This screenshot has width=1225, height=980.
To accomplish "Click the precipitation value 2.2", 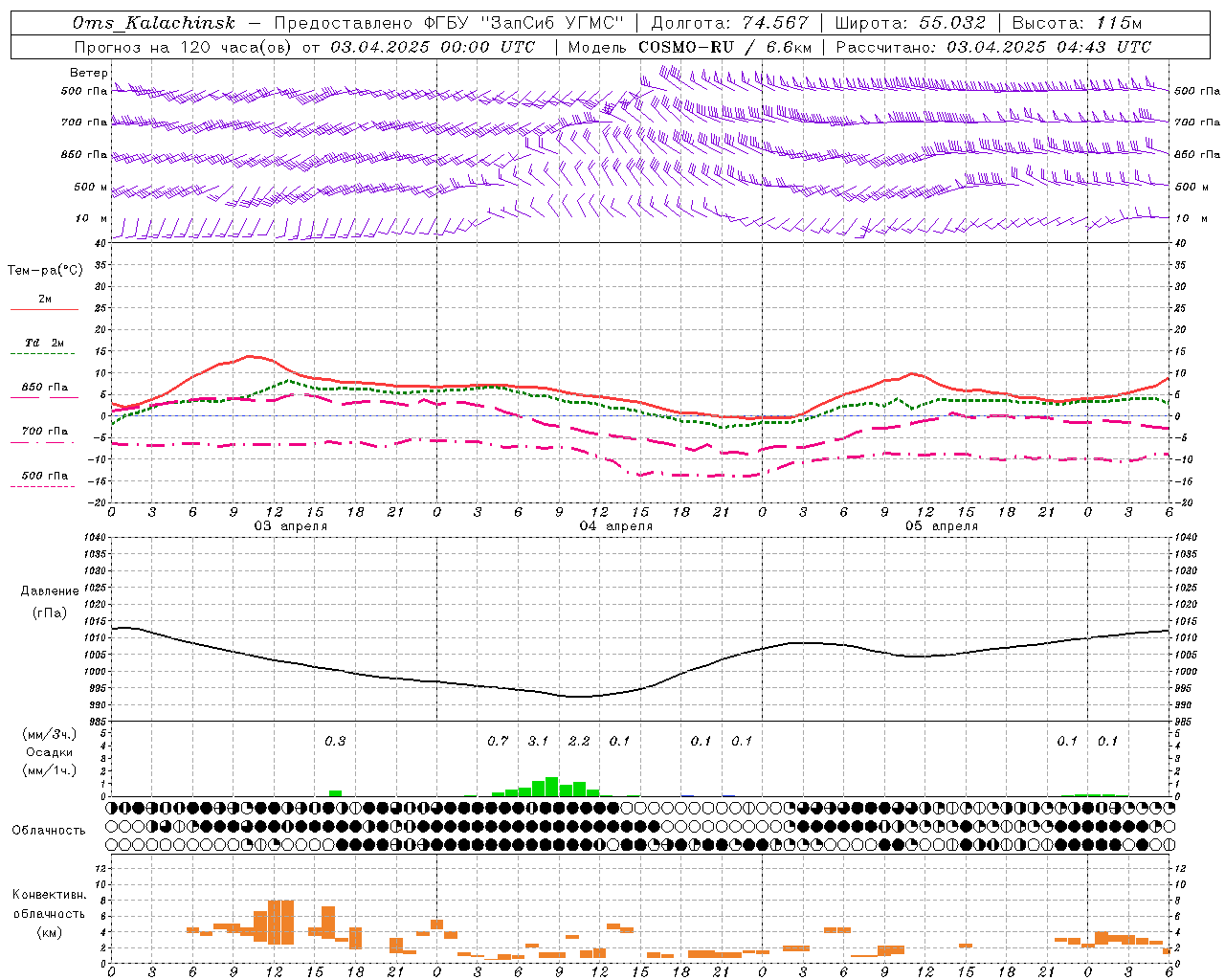I will 579,742.
